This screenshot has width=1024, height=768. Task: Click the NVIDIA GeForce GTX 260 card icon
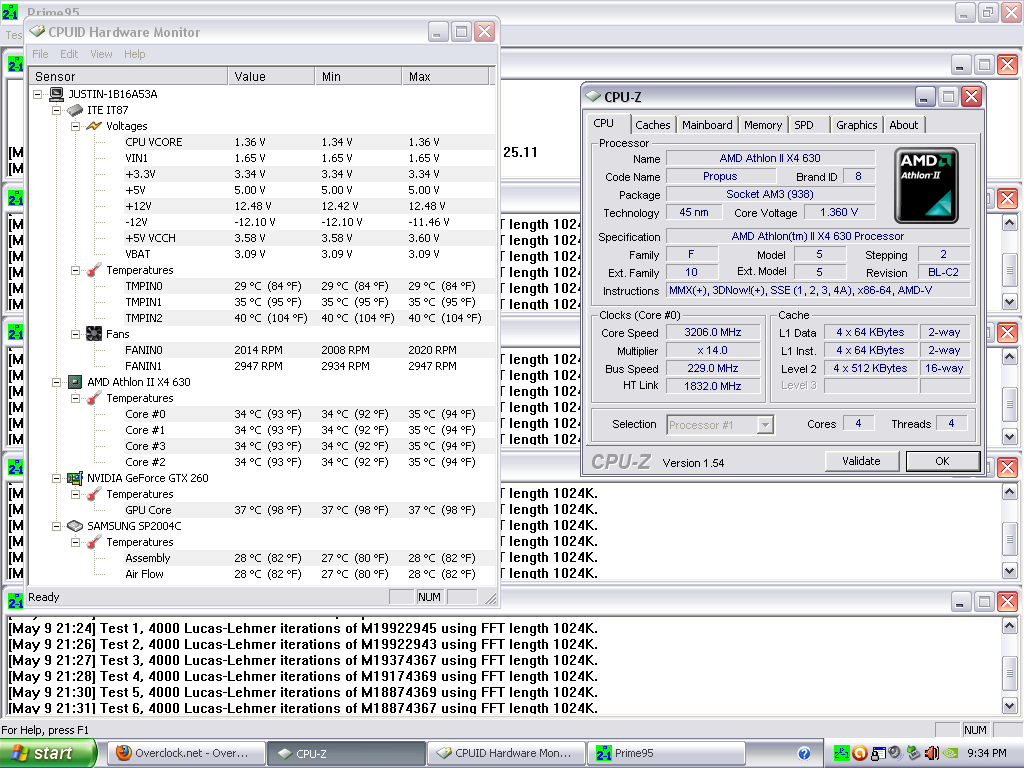[74, 478]
